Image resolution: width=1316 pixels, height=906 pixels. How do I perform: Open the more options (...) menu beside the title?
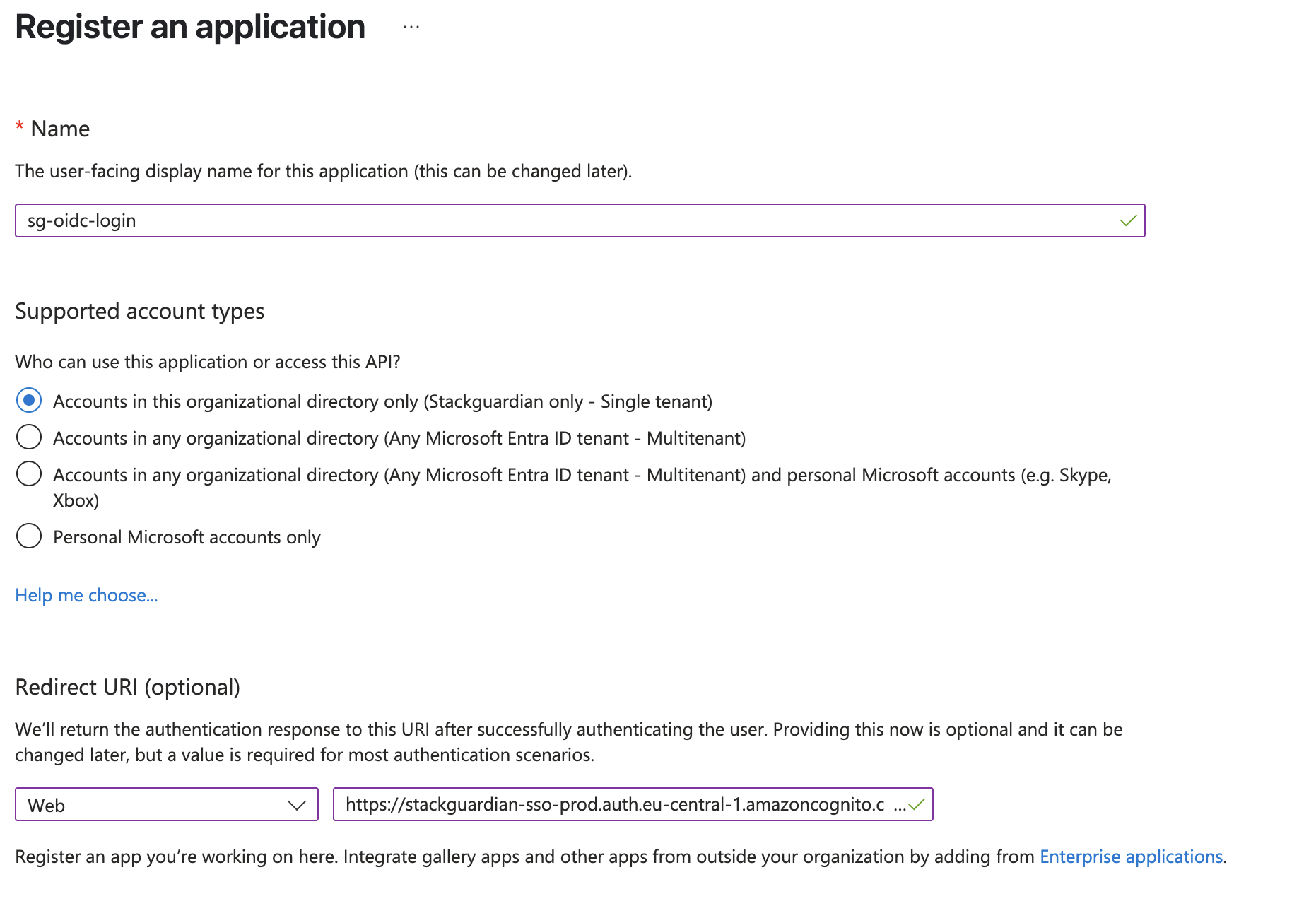(410, 28)
